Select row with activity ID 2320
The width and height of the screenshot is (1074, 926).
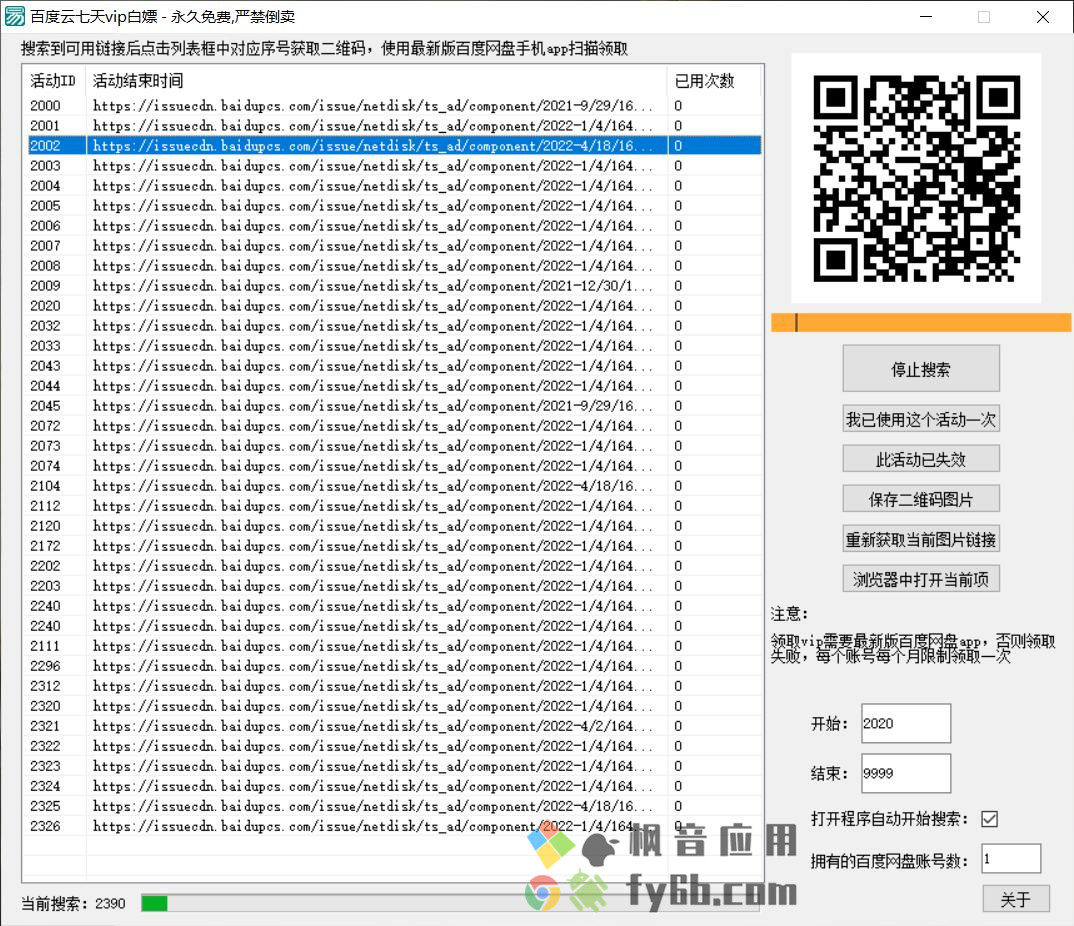pyautogui.click(x=394, y=705)
